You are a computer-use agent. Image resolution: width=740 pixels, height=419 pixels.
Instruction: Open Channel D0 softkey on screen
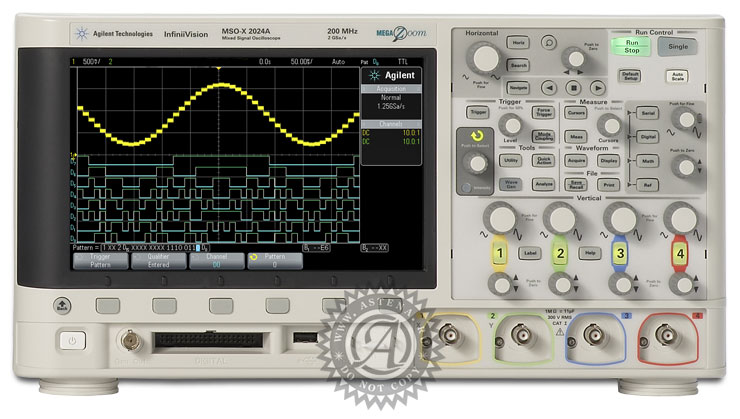[x=217, y=261]
